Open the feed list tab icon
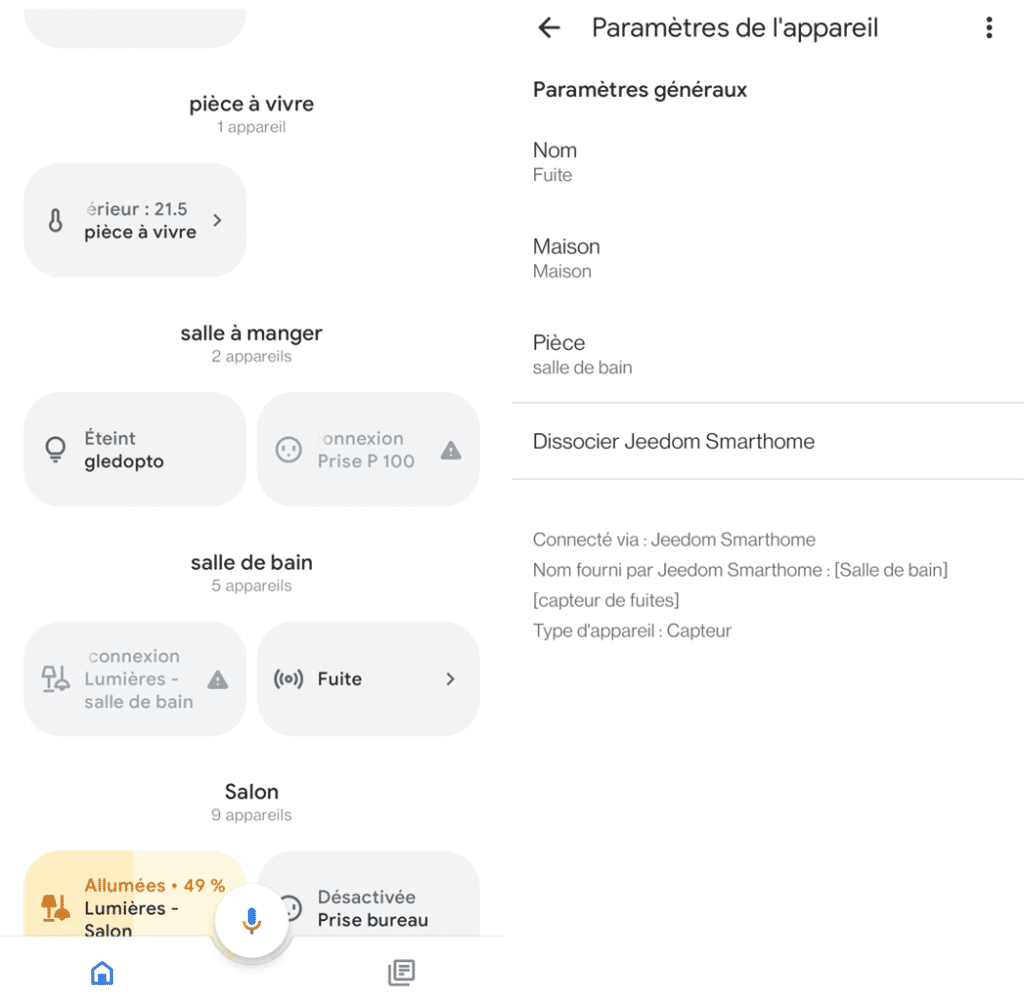1024x1004 pixels. click(401, 972)
